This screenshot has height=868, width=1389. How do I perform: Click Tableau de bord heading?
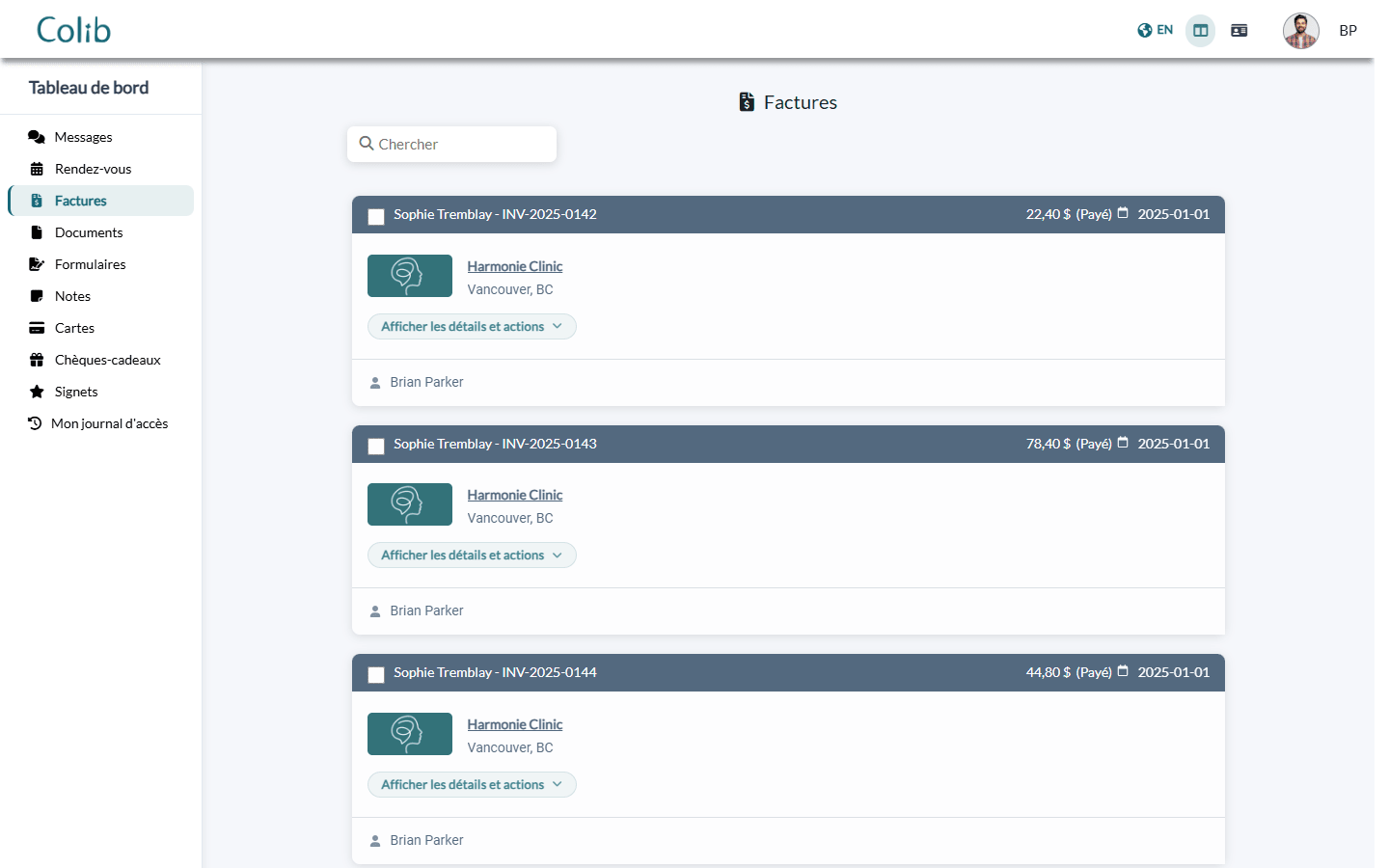tap(89, 88)
